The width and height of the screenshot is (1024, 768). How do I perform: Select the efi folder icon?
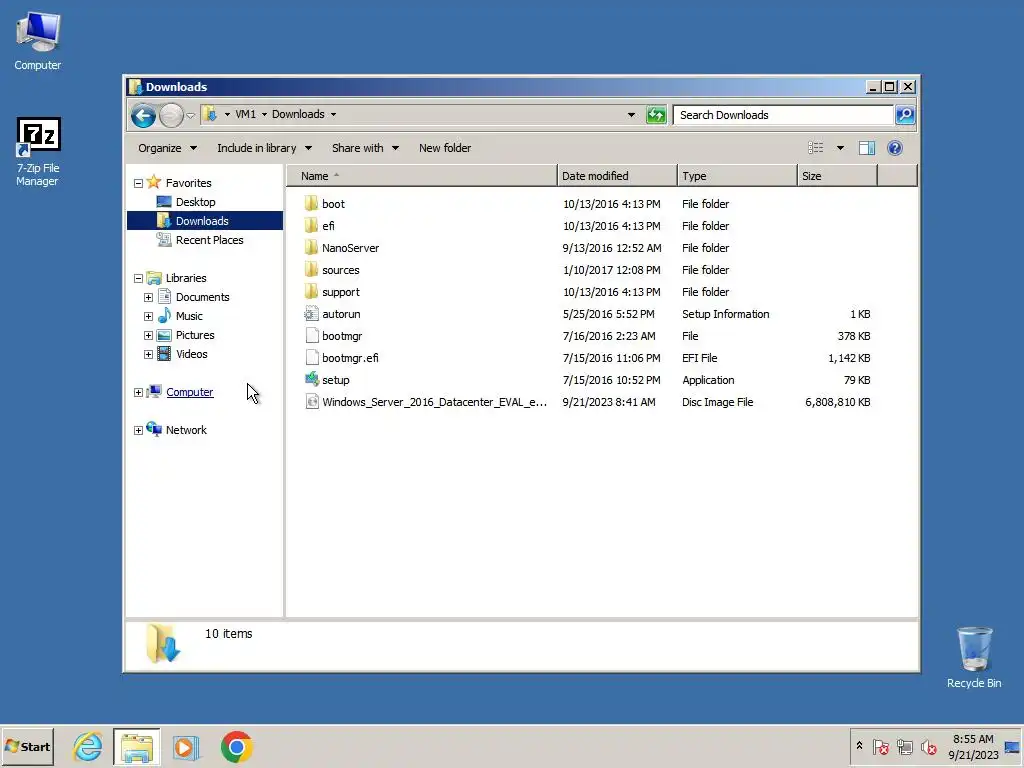click(312, 226)
